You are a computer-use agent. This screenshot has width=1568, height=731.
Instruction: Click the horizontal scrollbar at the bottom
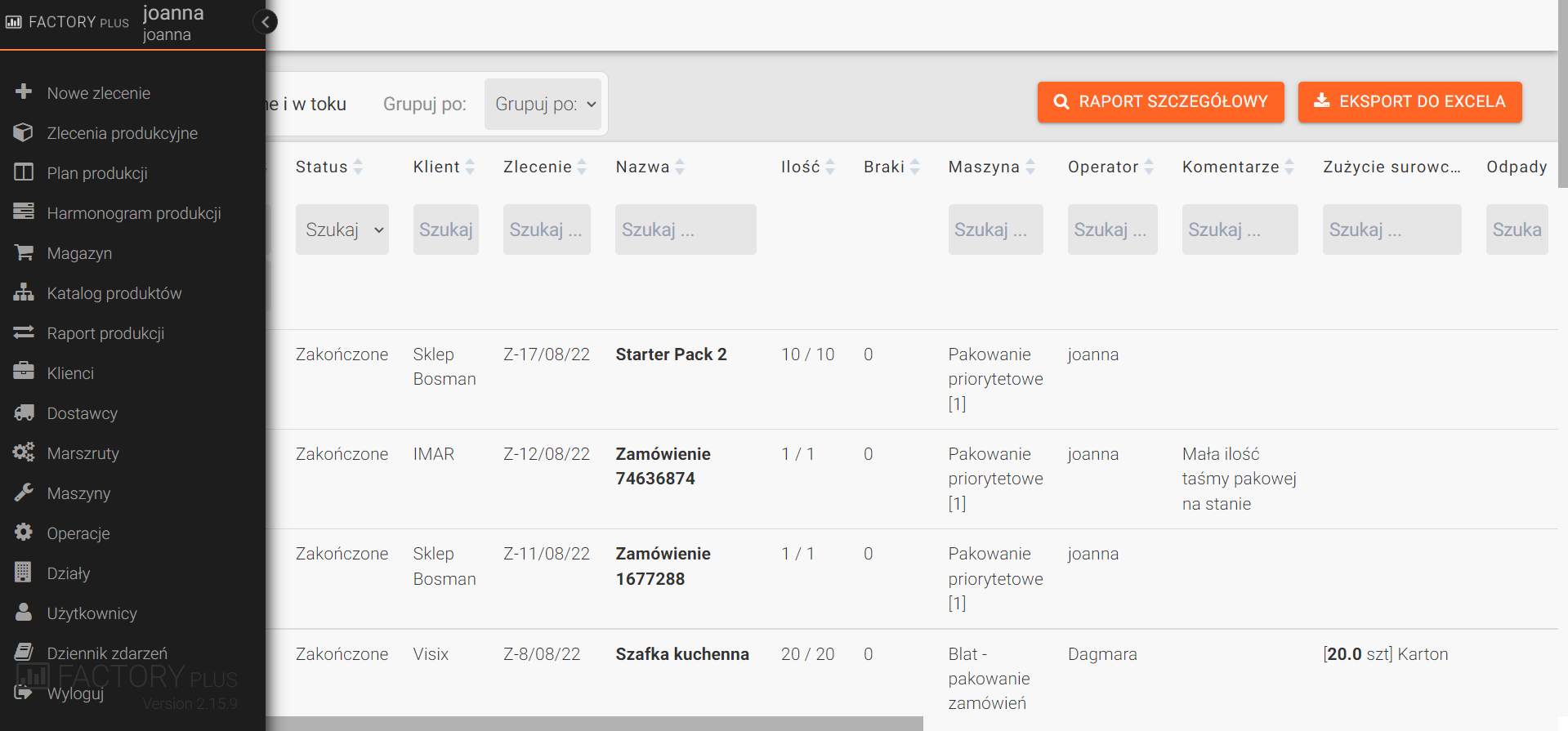594,724
